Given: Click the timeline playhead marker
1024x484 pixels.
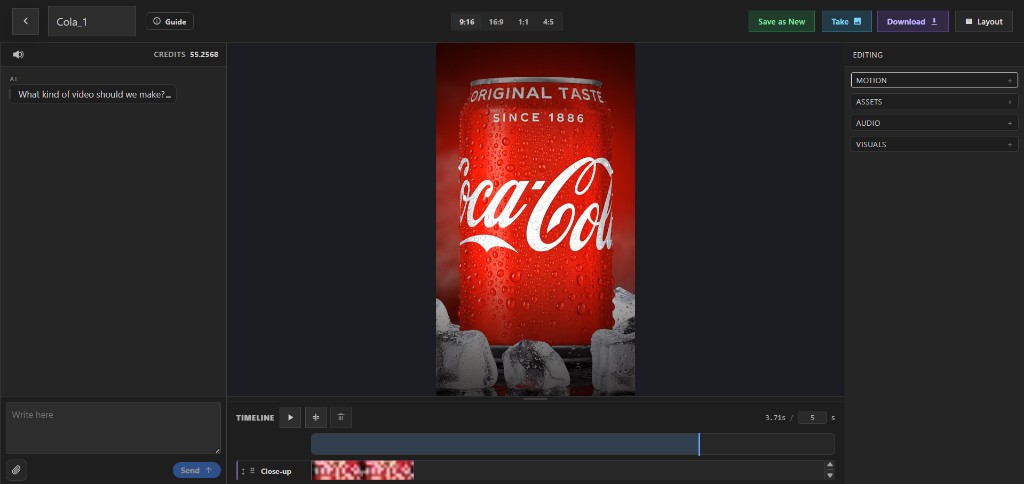Looking at the screenshot, I should 699,444.
